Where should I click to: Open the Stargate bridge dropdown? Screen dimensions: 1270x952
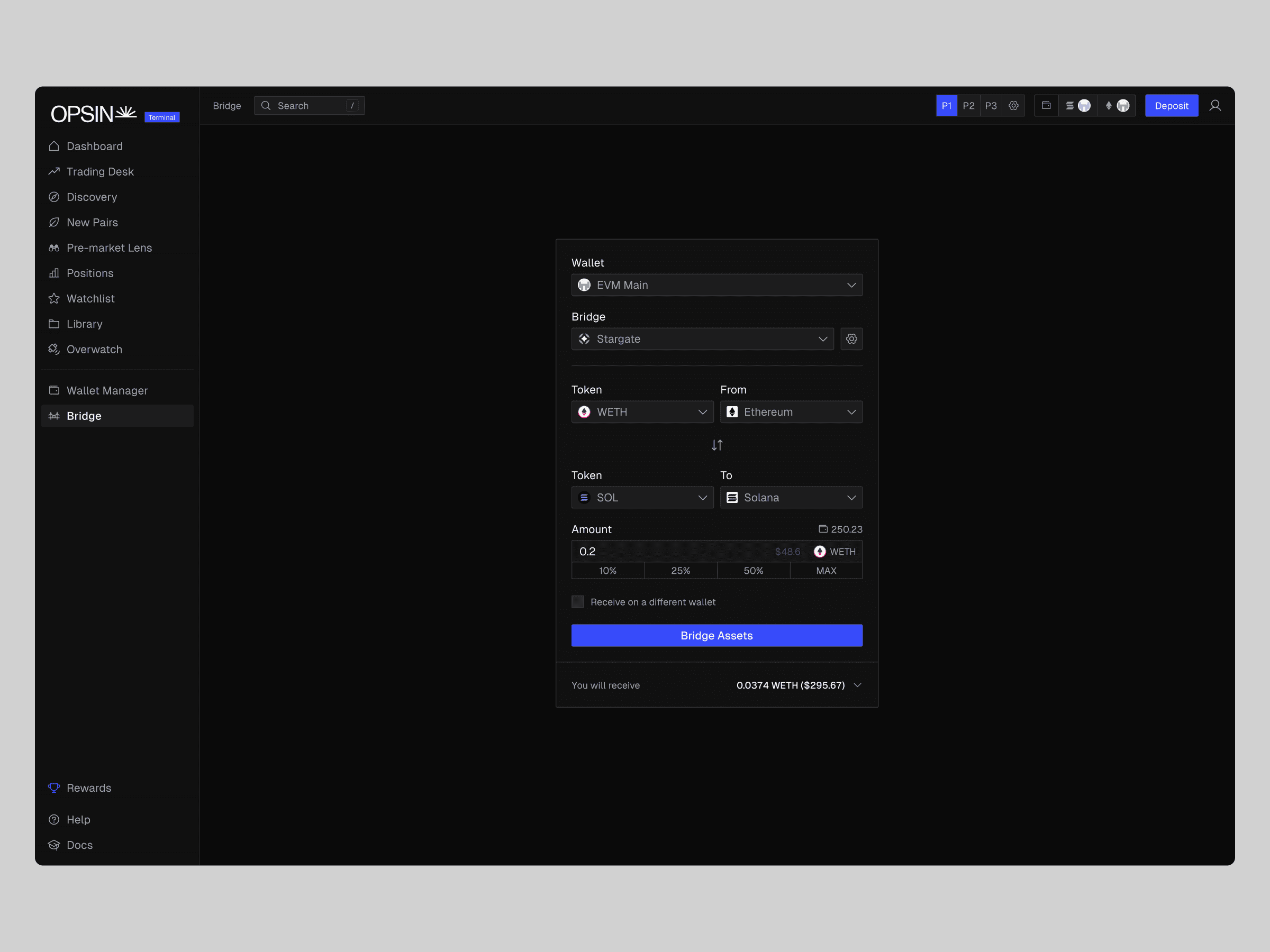[702, 338]
